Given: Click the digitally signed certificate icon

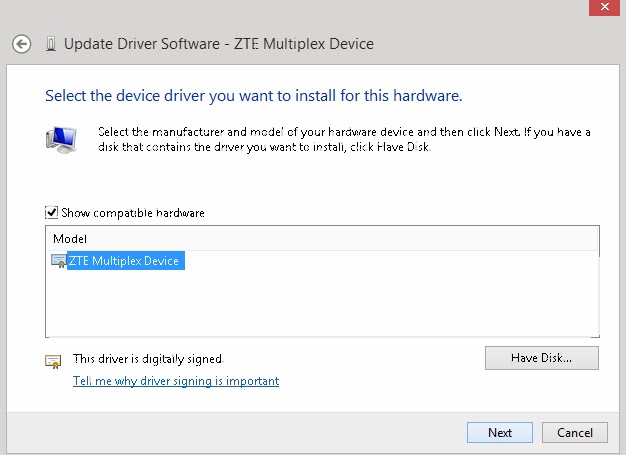Looking at the screenshot, I should pos(53,360).
